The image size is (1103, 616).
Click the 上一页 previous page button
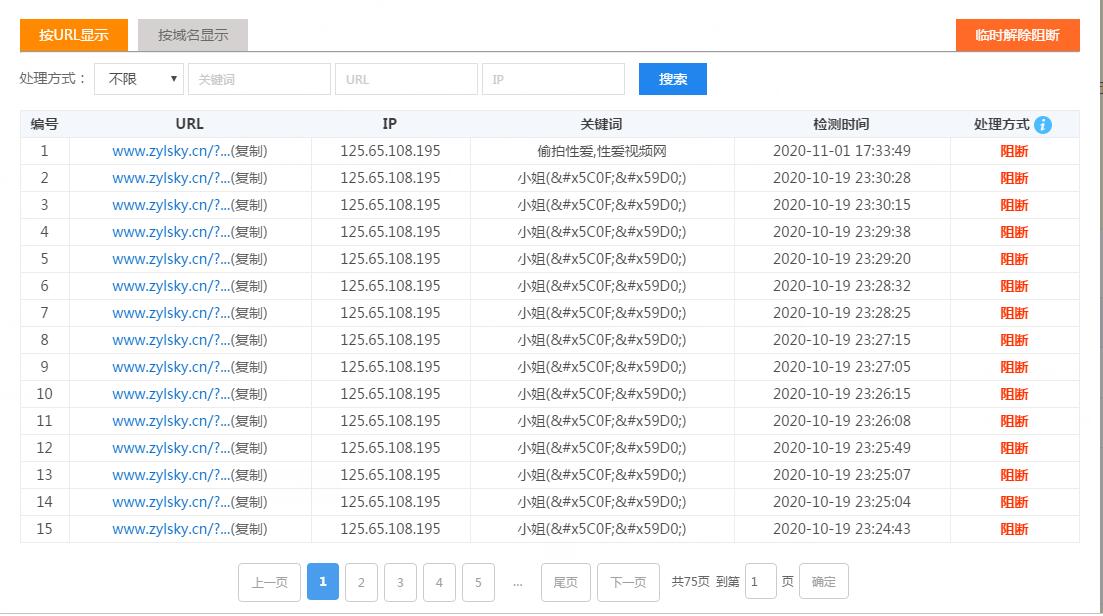(x=269, y=582)
